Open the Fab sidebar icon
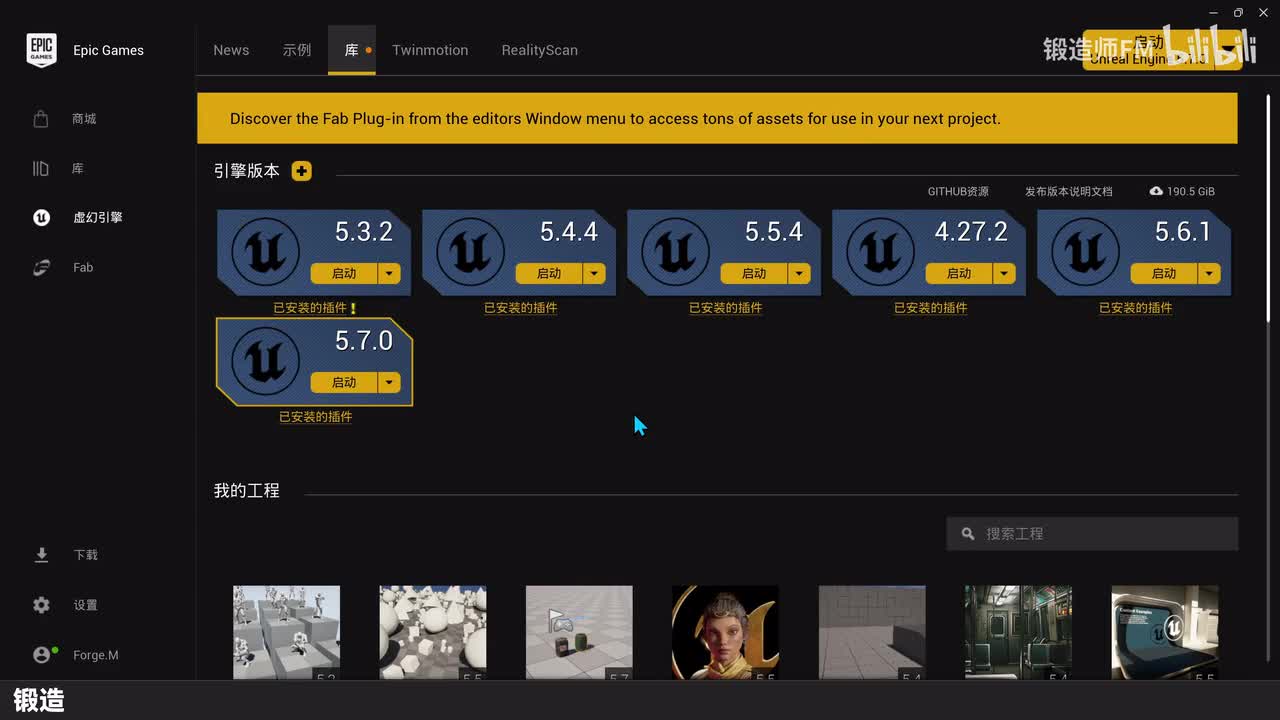 pos(41,267)
